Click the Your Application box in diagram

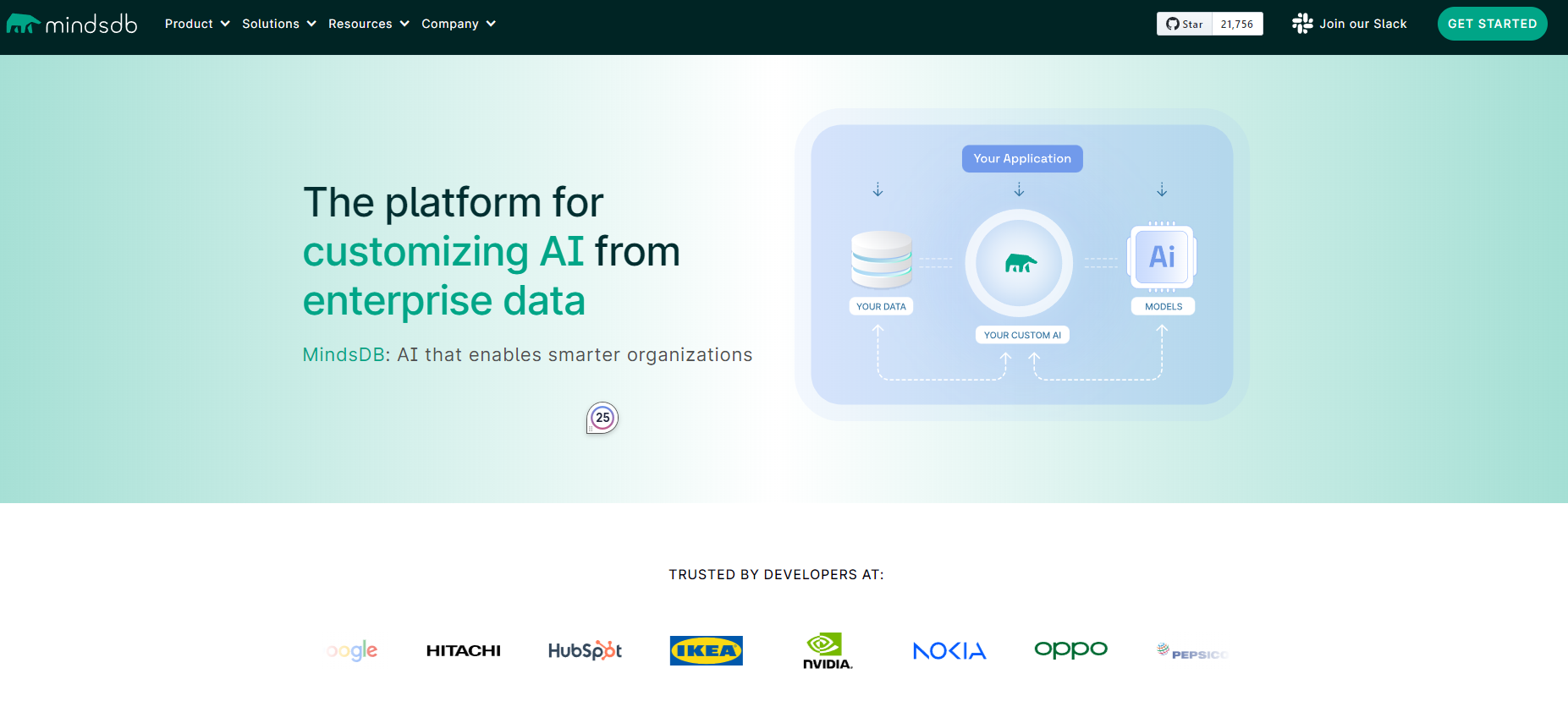[x=1022, y=159]
